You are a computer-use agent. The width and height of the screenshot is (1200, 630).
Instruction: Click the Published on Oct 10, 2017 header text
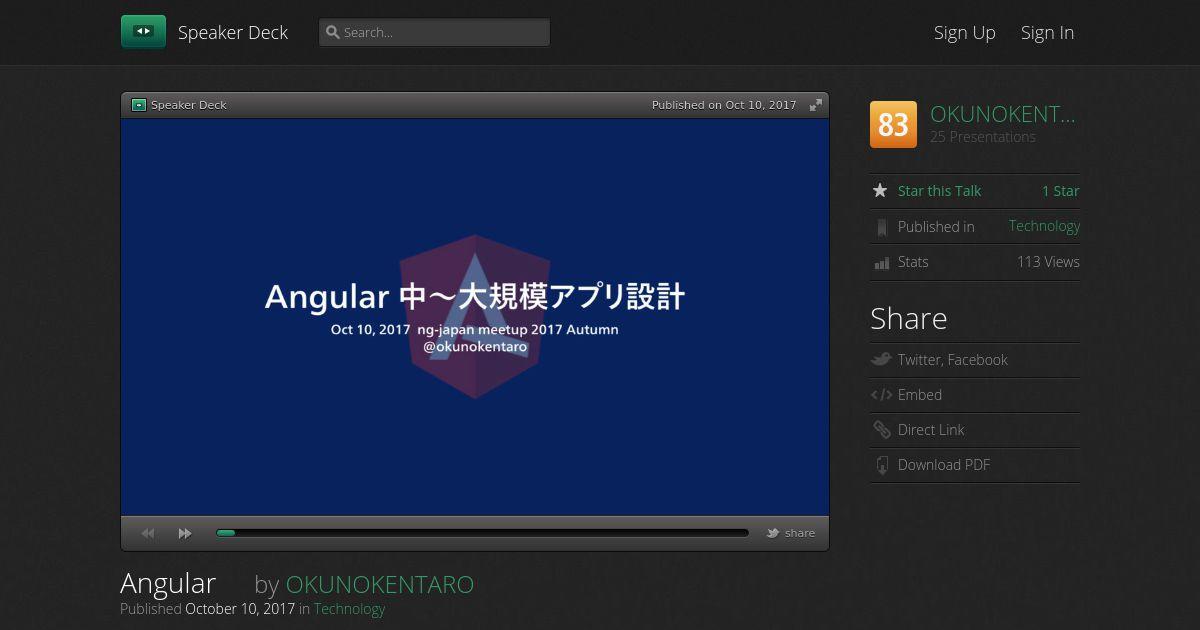tap(724, 105)
